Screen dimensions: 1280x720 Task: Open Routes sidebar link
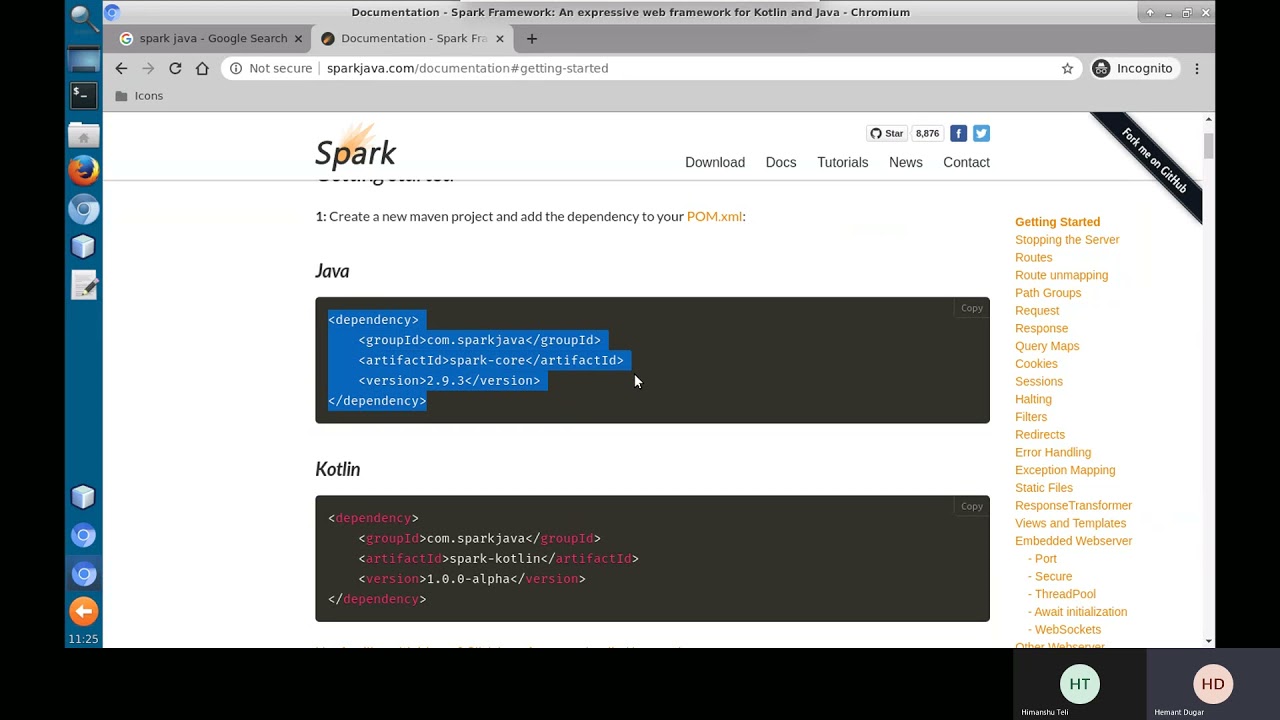coord(1033,257)
